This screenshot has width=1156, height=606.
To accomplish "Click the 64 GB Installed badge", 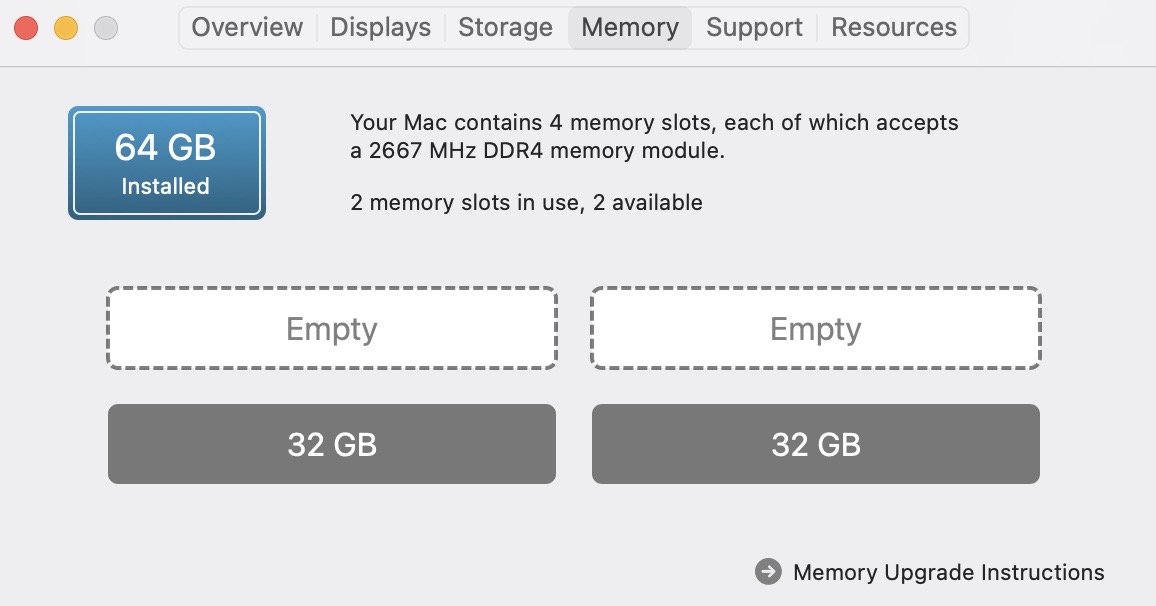I will (x=166, y=163).
